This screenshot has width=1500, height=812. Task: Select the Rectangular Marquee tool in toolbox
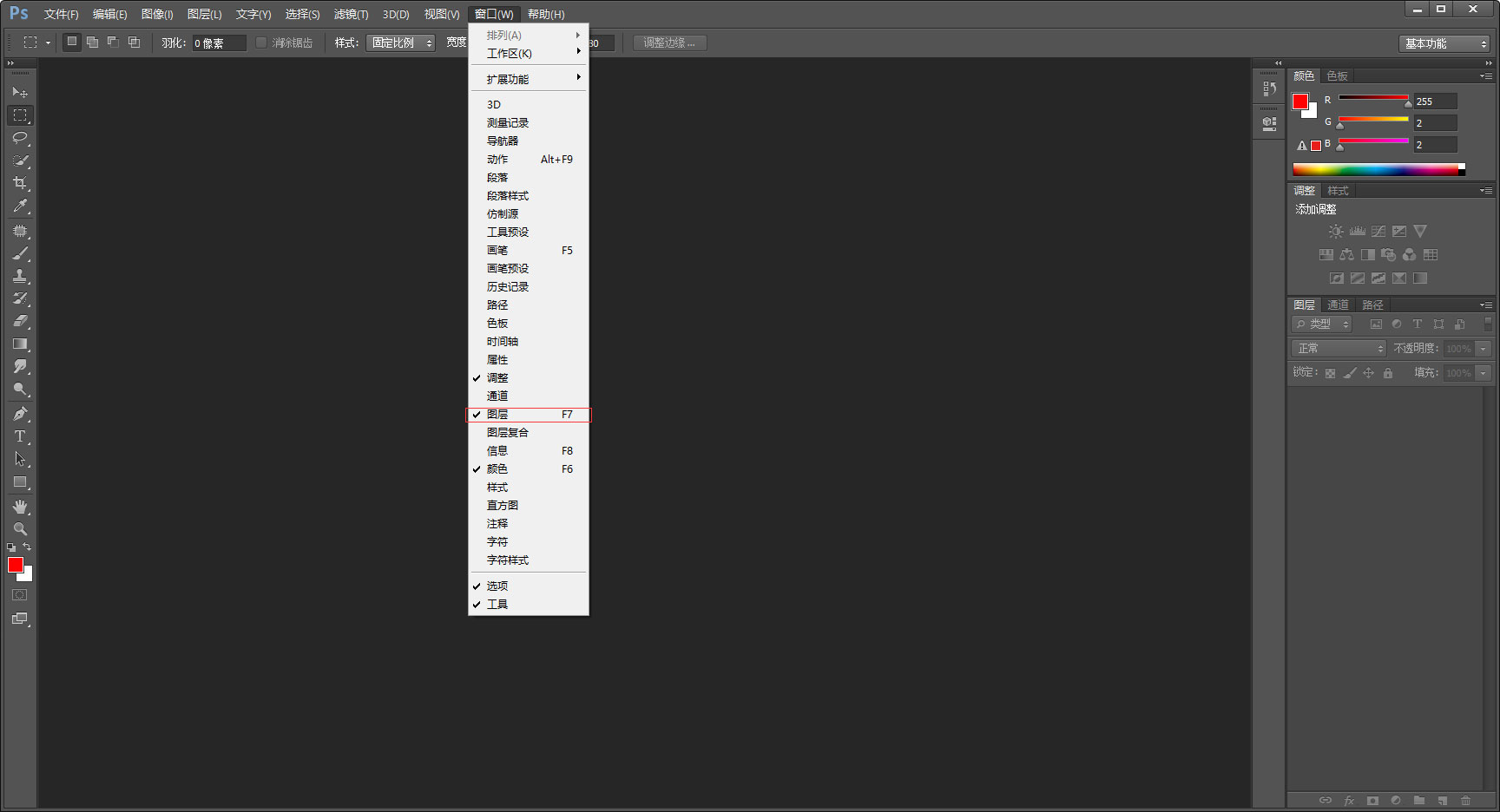20,115
